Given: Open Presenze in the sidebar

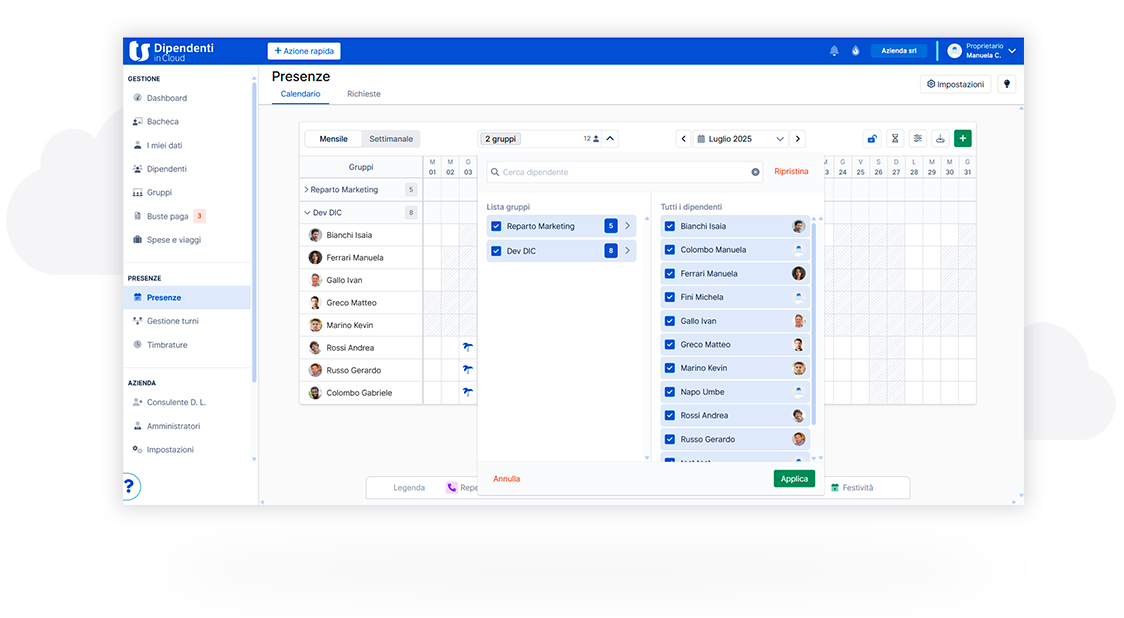Looking at the screenshot, I should tap(187, 298).
